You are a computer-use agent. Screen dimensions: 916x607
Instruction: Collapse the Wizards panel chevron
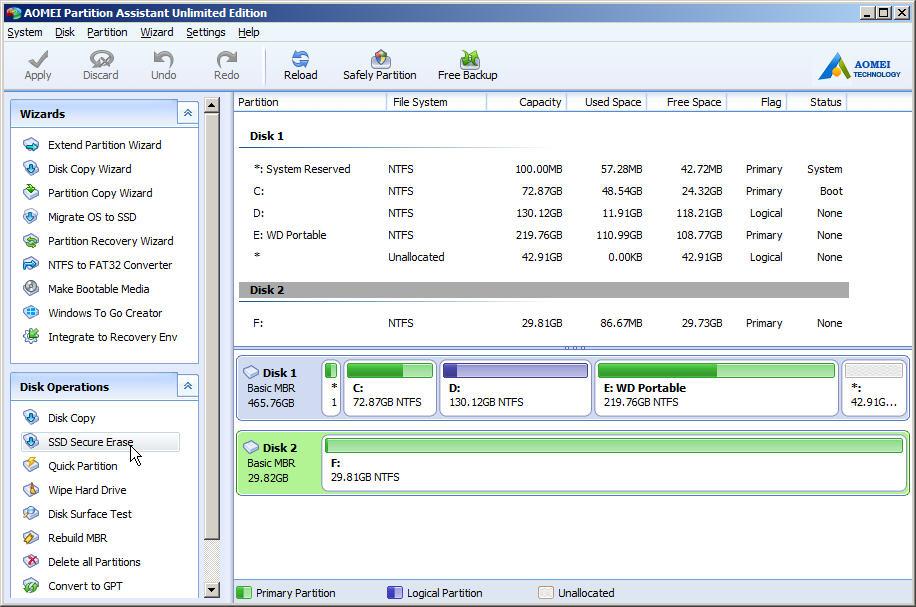tap(188, 113)
